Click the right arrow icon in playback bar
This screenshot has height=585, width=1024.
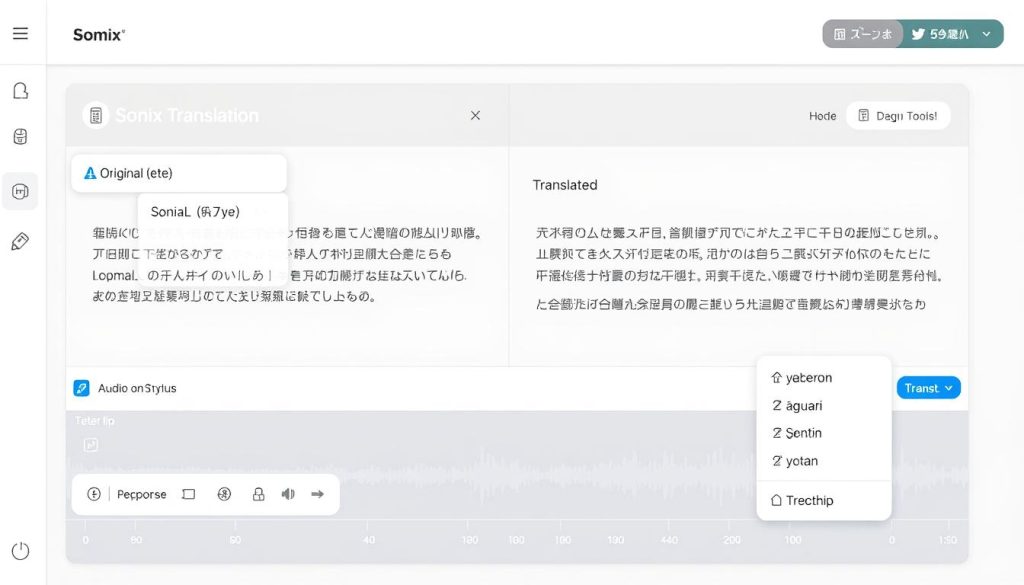click(318, 494)
